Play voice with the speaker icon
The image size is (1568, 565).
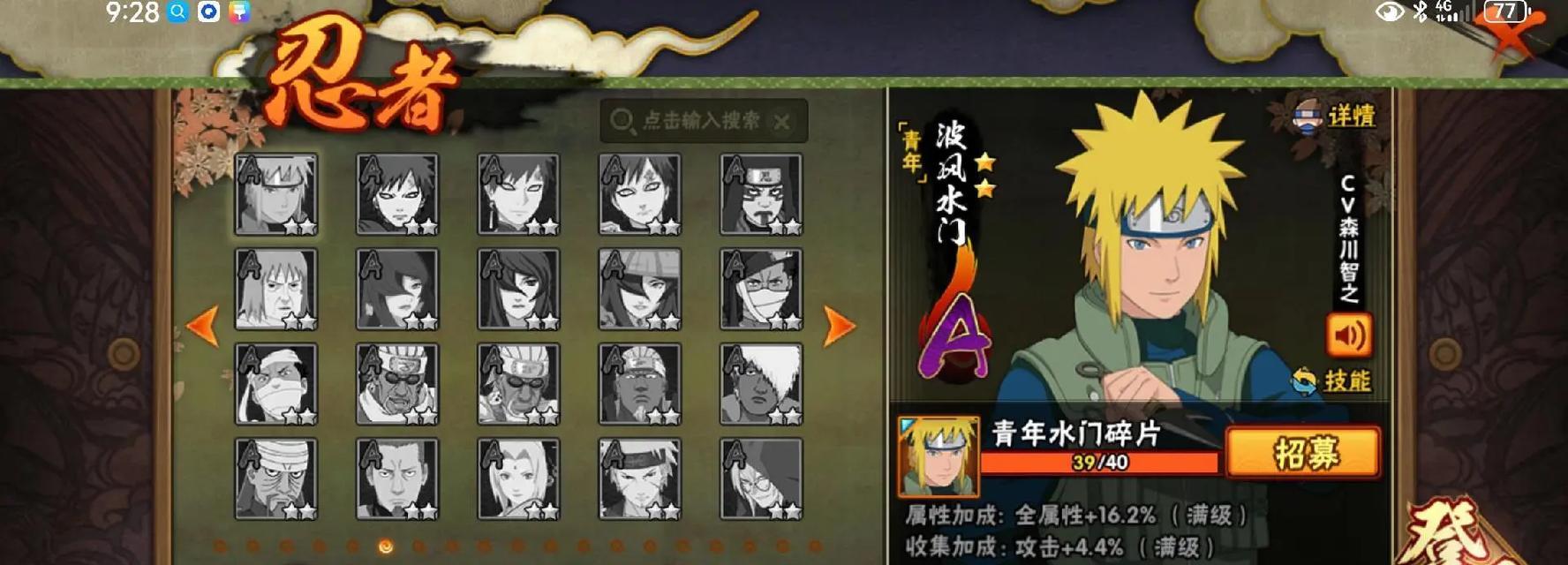1349,335
